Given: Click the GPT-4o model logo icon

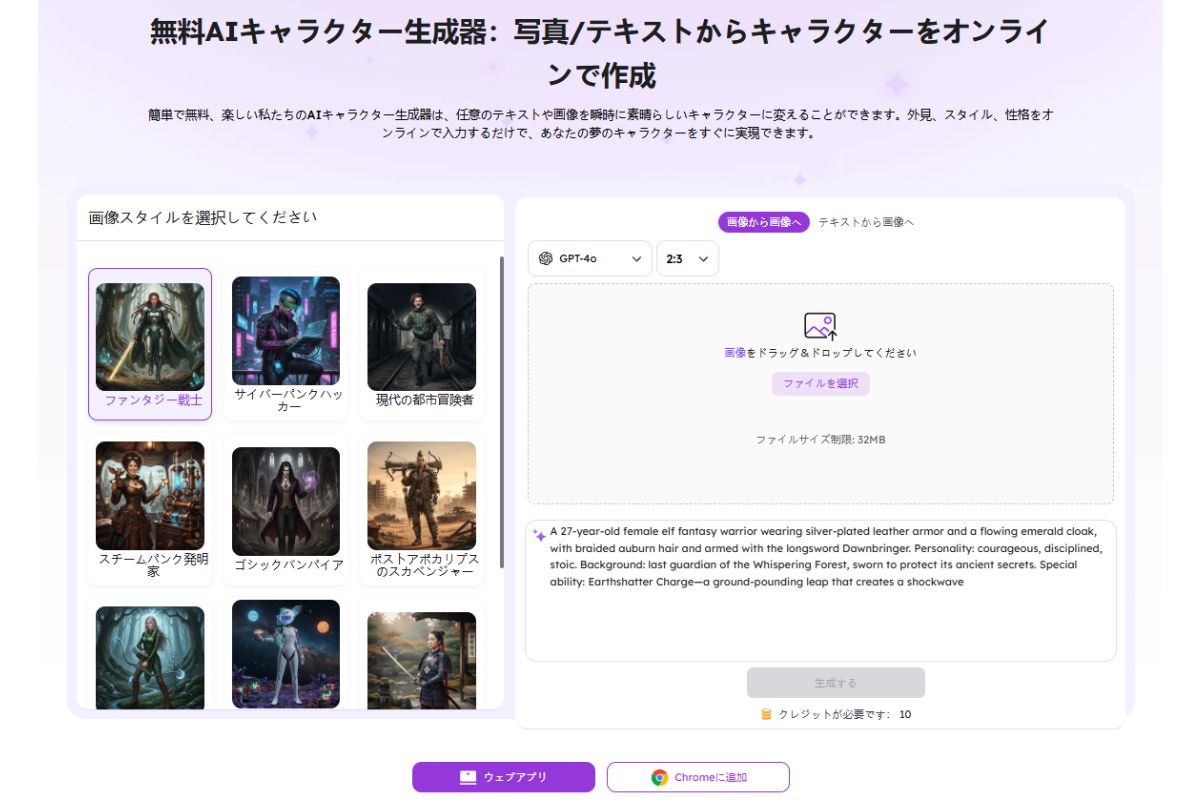Looking at the screenshot, I should pyautogui.click(x=545, y=258).
